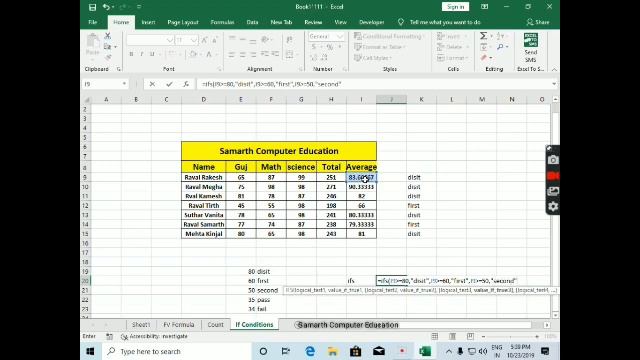Open Ribbon Display Options icon in title bar
The height and width of the screenshot is (360, 640).
point(484,7)
